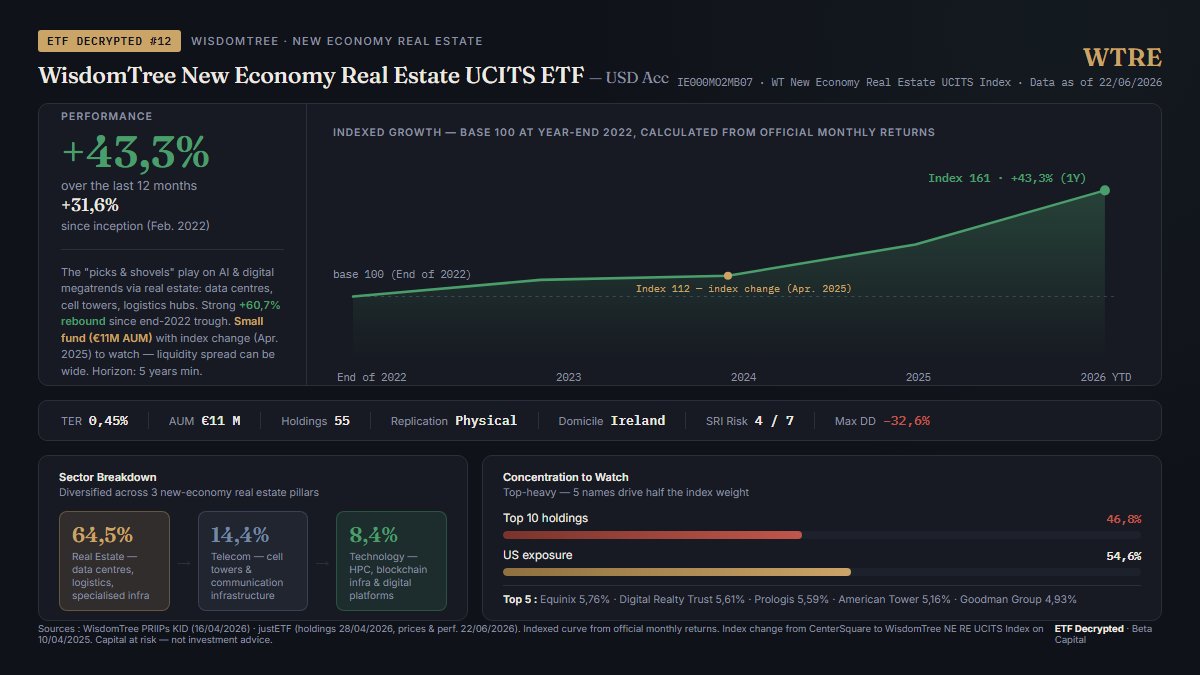Click the Replication Physical stat
The width and height of the screenshot is (1200, 675).
pyautogui.click(x=454, y=421)
